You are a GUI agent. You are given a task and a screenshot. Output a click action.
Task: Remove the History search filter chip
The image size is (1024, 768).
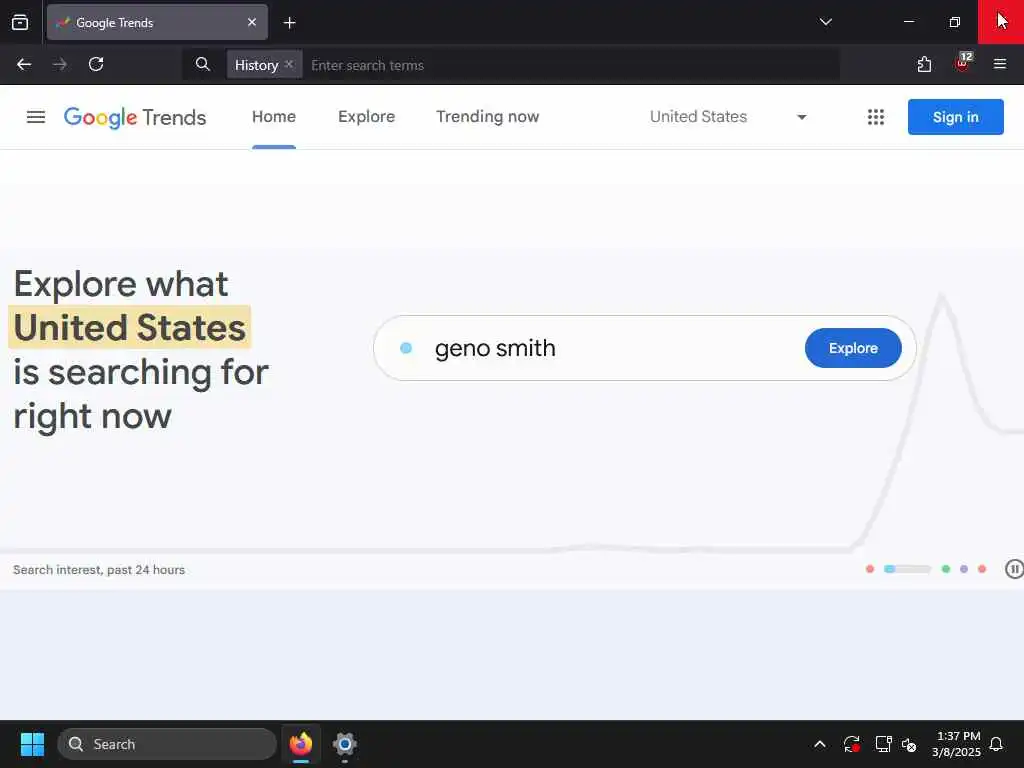click(289, 64)
